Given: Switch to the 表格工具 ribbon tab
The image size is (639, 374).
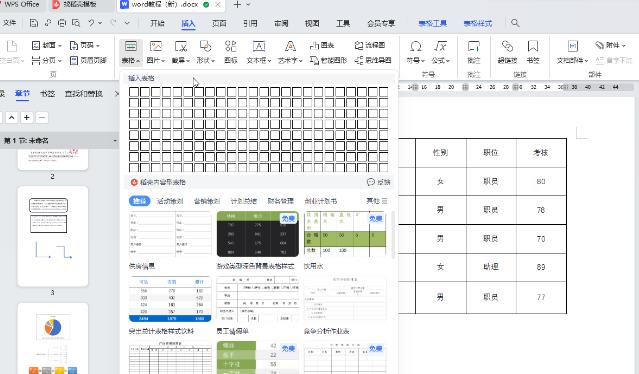Looking at the screenshot, I should click(433, 23).
